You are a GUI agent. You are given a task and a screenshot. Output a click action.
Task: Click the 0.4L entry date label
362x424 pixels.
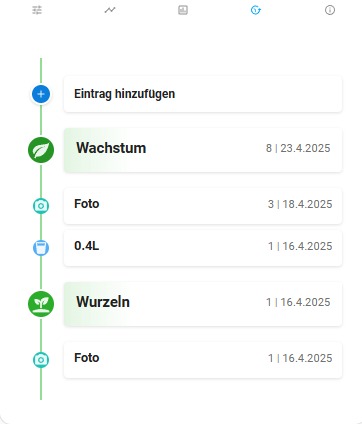pyautogui.click(x=300, y=246)
